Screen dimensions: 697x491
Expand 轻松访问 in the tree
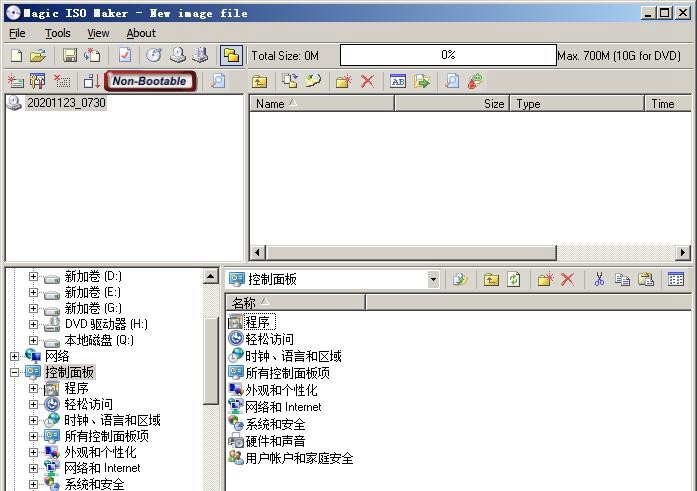click(x=33, y=404)
